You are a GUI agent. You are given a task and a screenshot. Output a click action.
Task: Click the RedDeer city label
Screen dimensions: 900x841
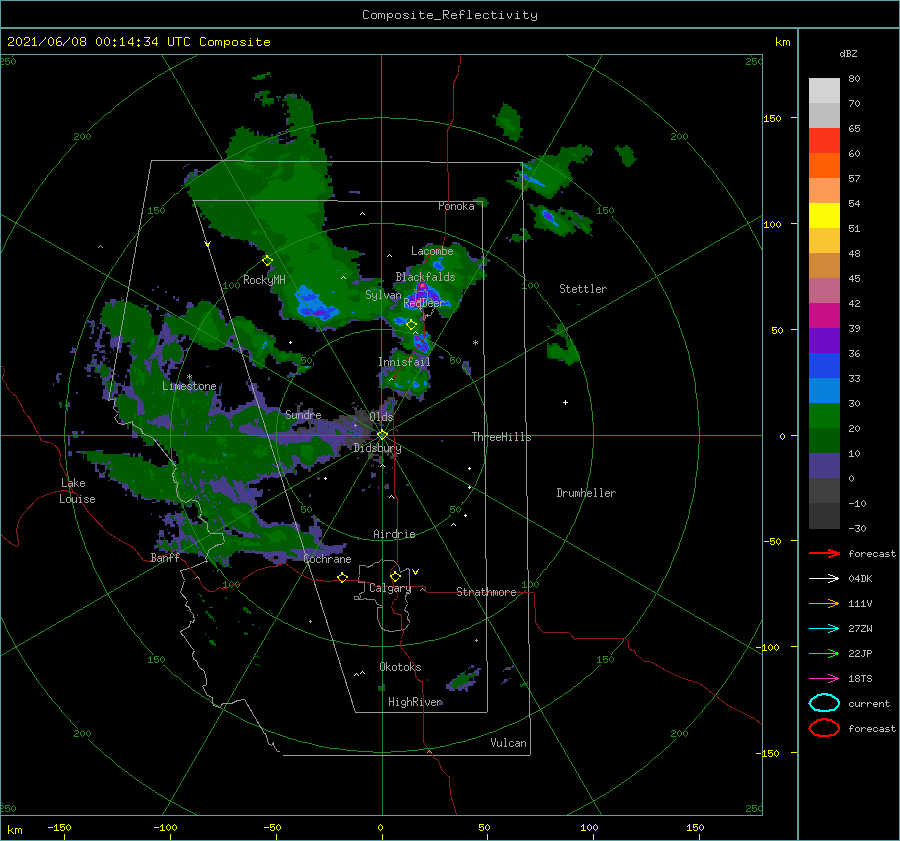coord(424,303)
